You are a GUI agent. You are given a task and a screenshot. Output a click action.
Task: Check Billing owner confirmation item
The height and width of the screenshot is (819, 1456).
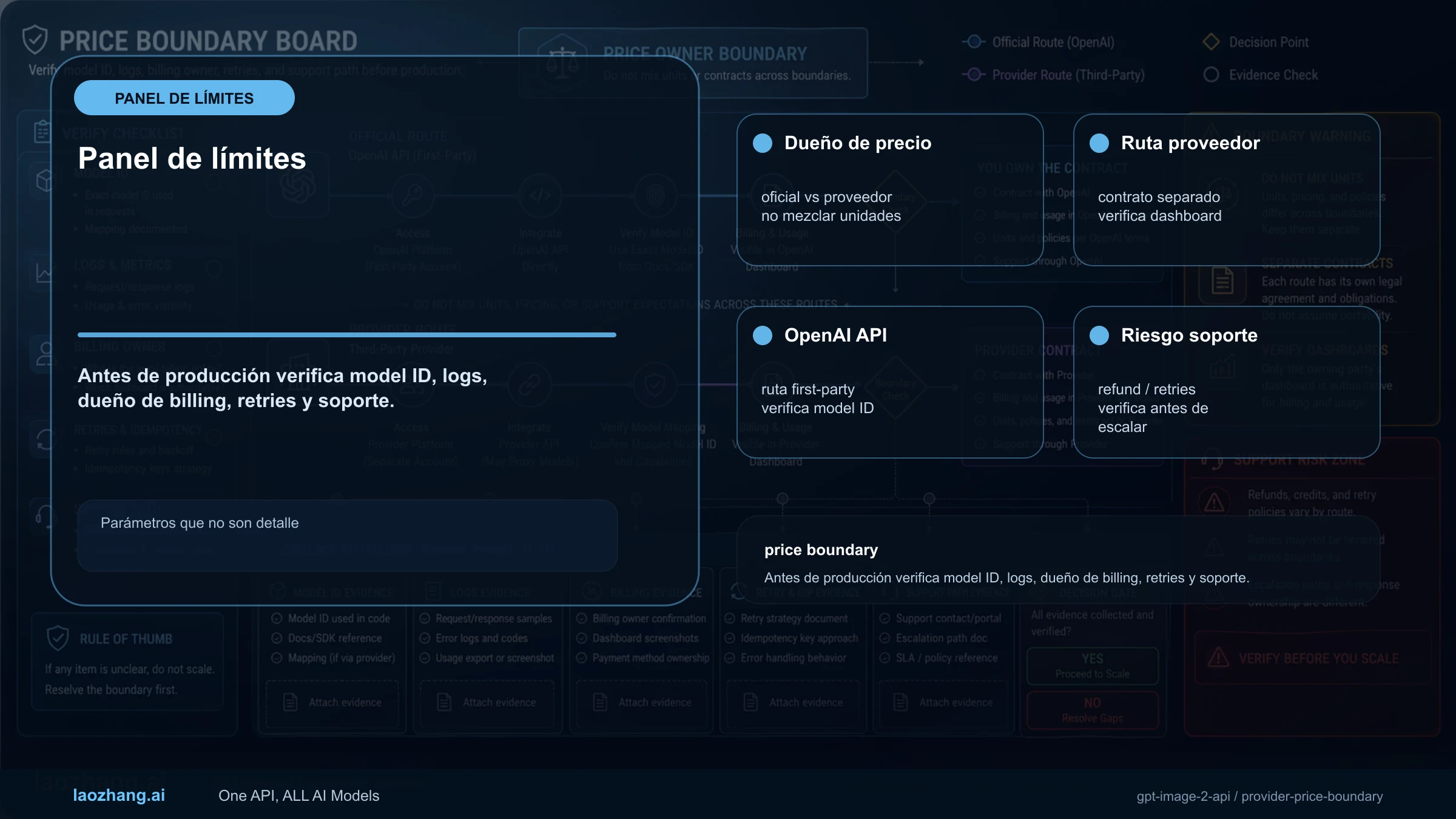(x=581, y=618)
